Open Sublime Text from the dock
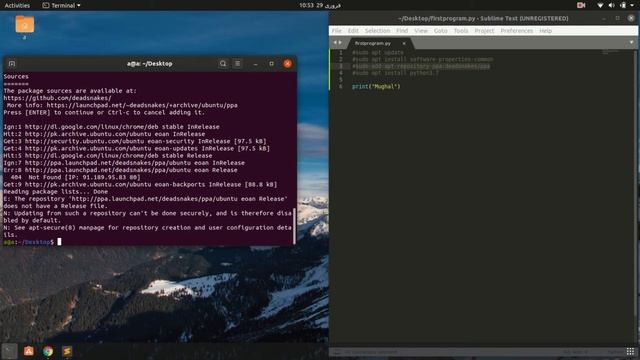This screenshot has height=360, width=640. click(67, 351)
